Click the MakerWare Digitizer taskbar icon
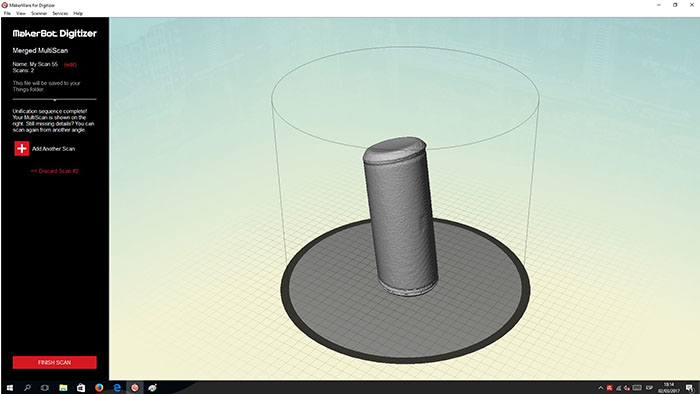Screen dimensions: 700x394 (134, 387)
